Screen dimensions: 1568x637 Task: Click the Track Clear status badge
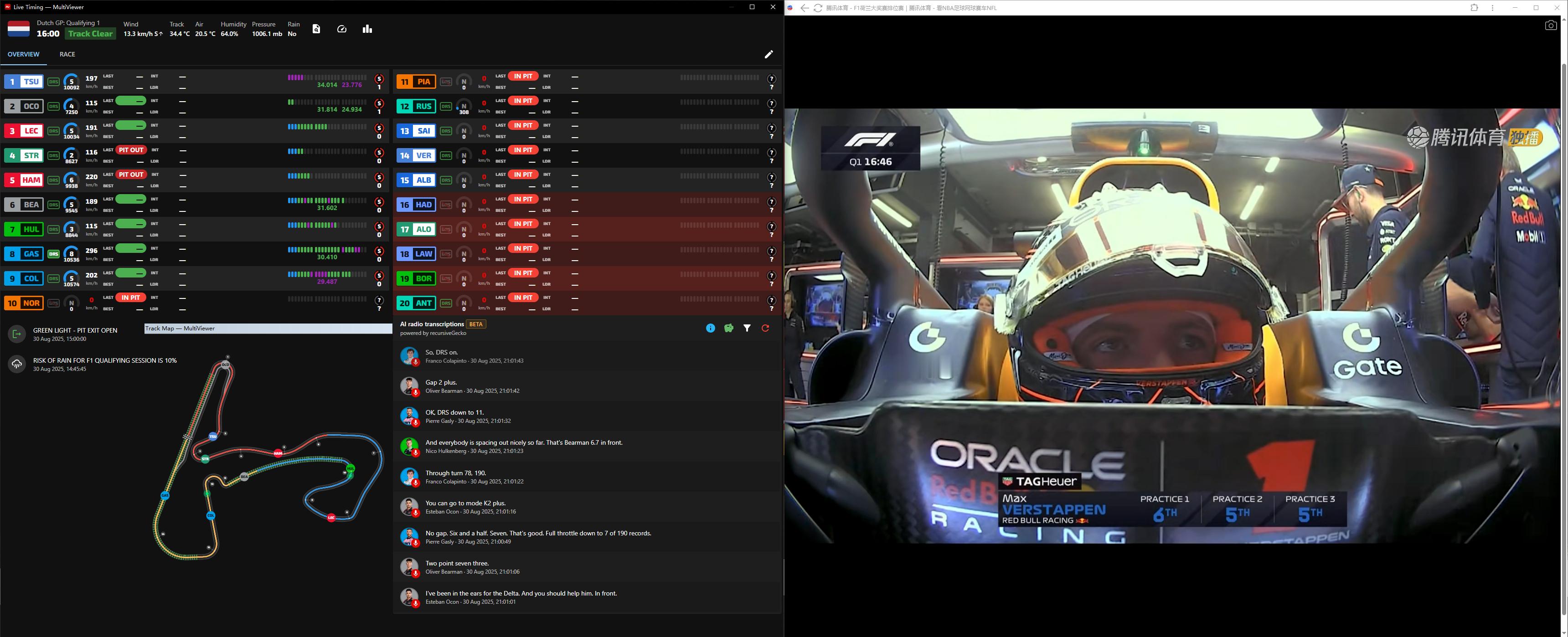tap(90, 34)
